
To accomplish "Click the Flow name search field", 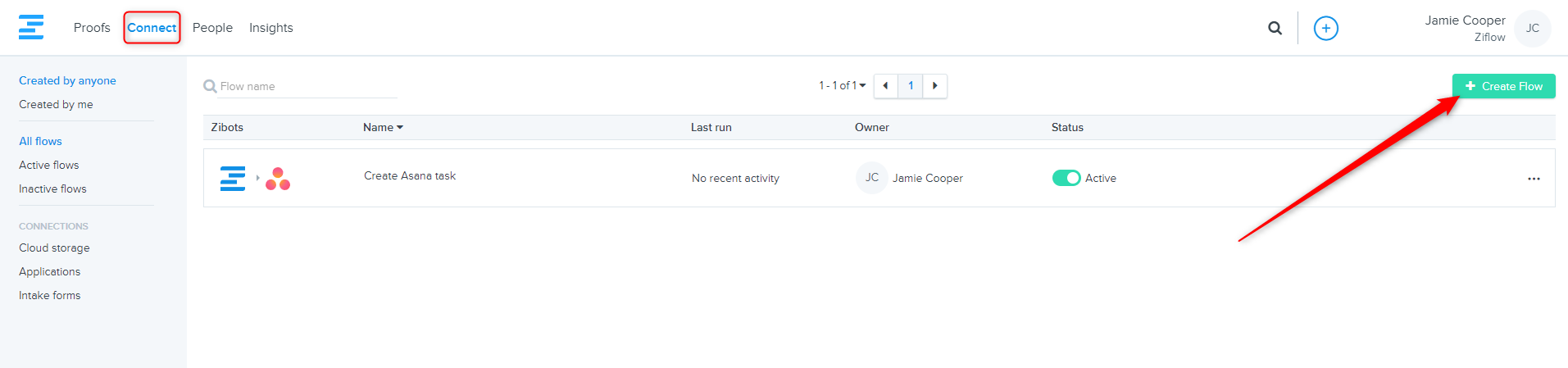I will 307,86.
